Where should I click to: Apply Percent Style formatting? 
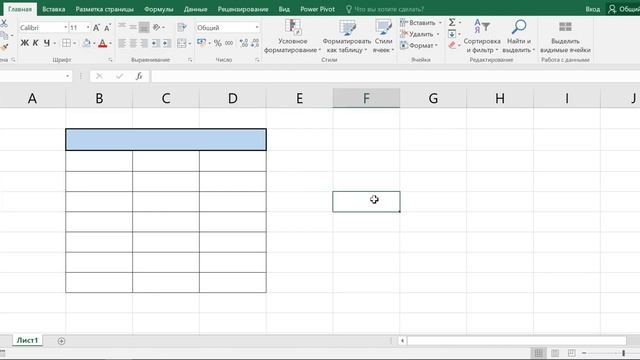pos(218,43)
